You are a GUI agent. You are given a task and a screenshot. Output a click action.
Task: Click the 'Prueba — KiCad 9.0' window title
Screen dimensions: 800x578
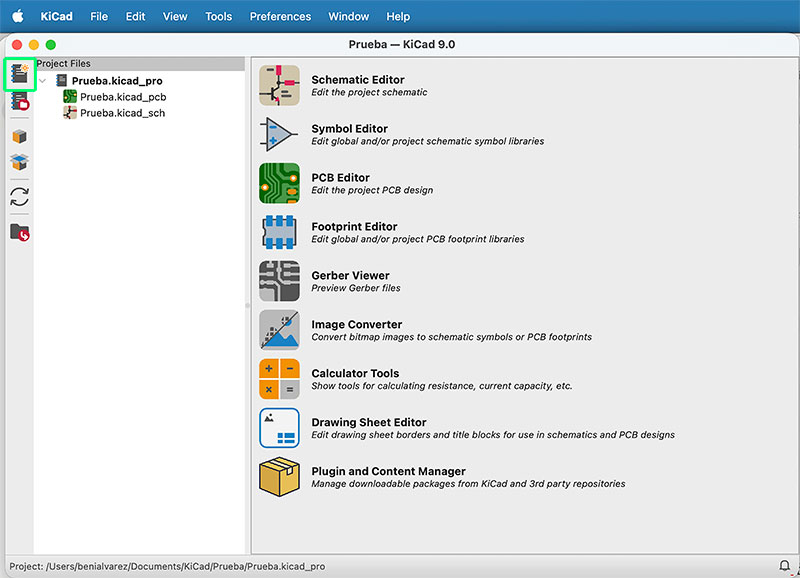pos(402,44)
